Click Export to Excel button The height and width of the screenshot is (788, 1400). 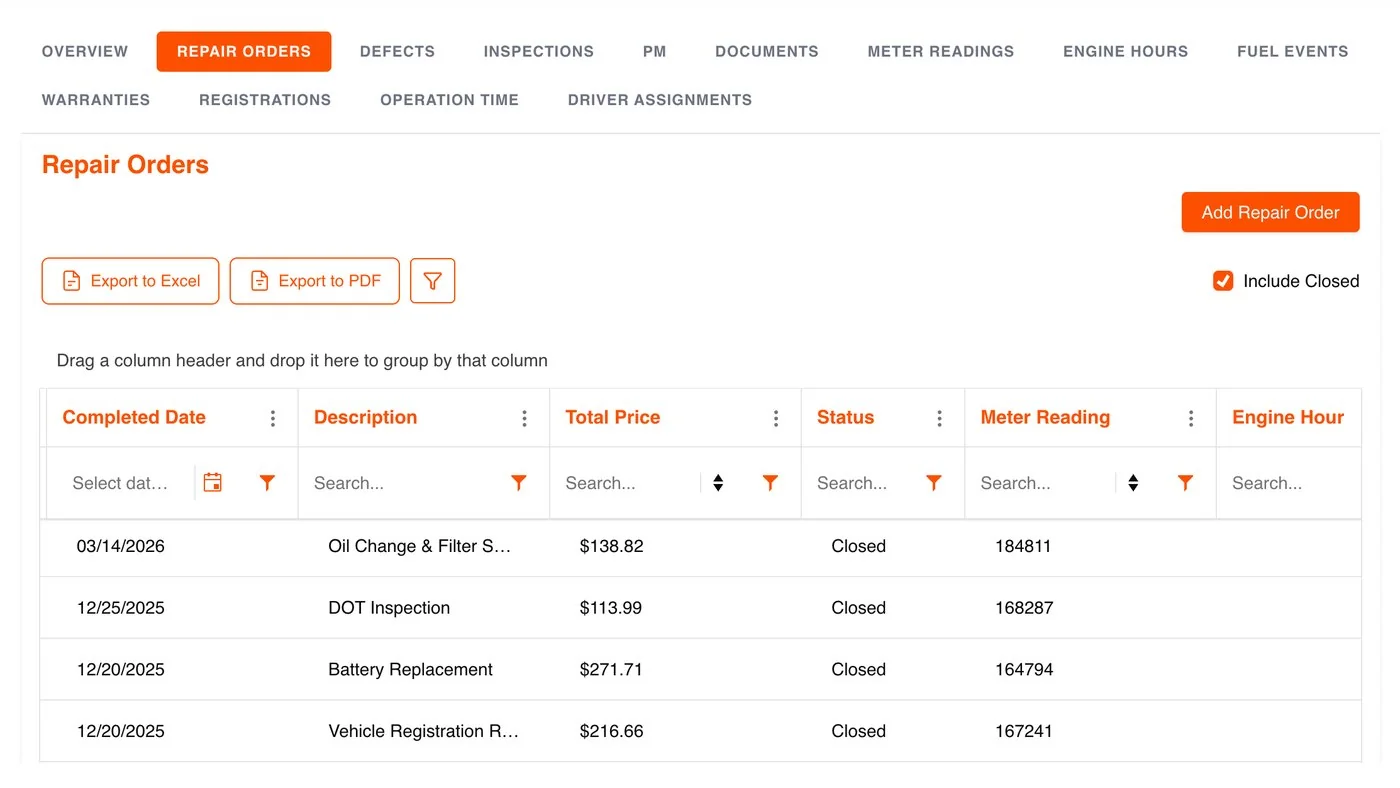click(x=130, y=281)
